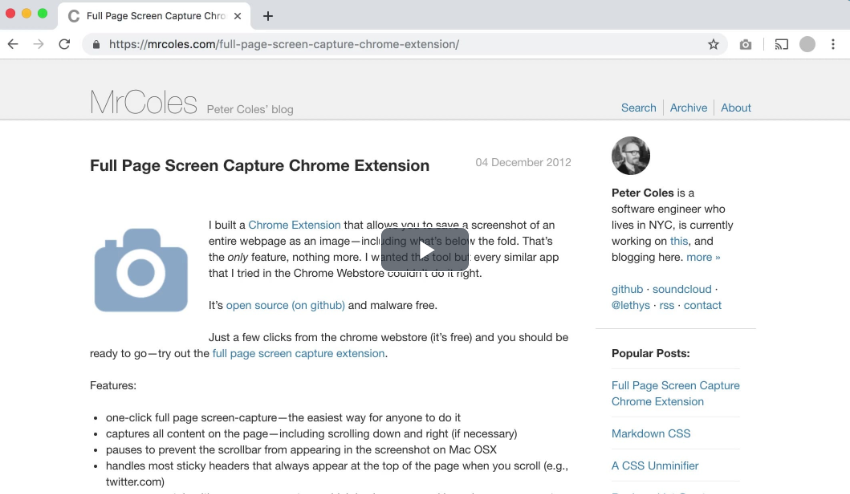Click the captures all content bullet
The image size is (850, 494).
(x=312, y=434)
